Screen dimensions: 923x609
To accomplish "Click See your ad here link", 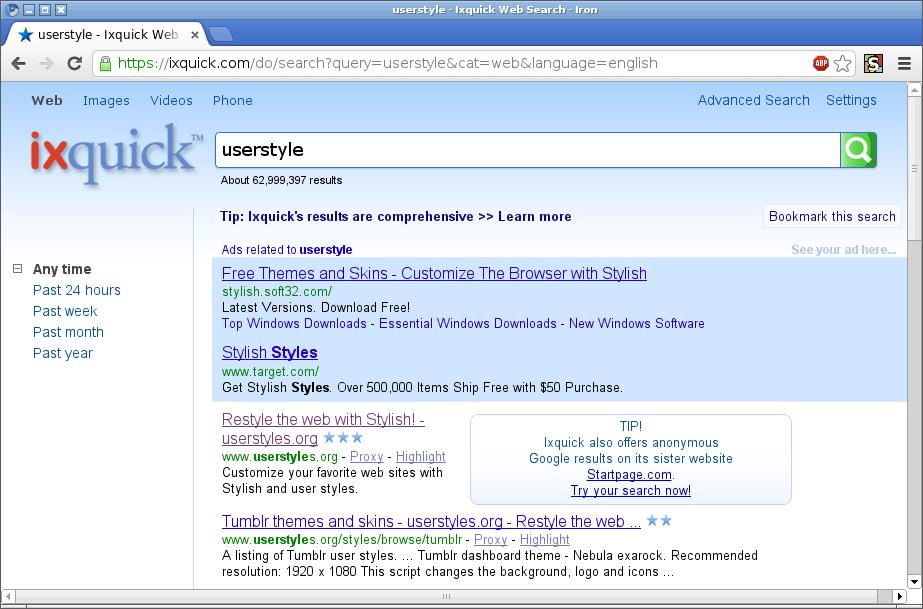I will [x=844, y=250].
